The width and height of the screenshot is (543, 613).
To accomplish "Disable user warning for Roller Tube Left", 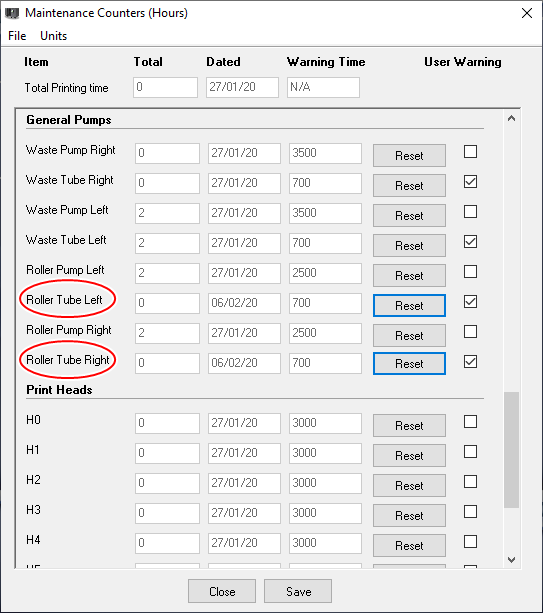I will (470, 302).
